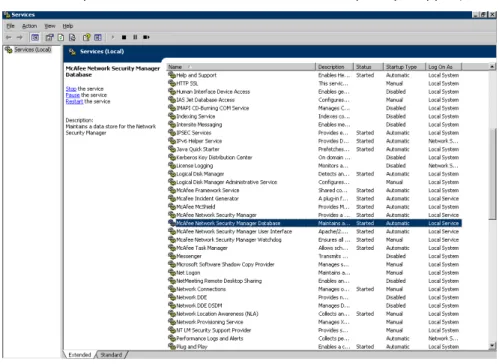Click the gear icon beside McAfee McShield
Screen dimensions: 499x364
tap(172, 207)
